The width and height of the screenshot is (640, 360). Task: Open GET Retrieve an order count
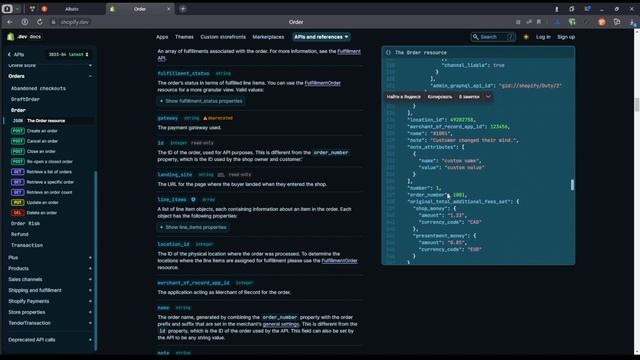[42, 192]
